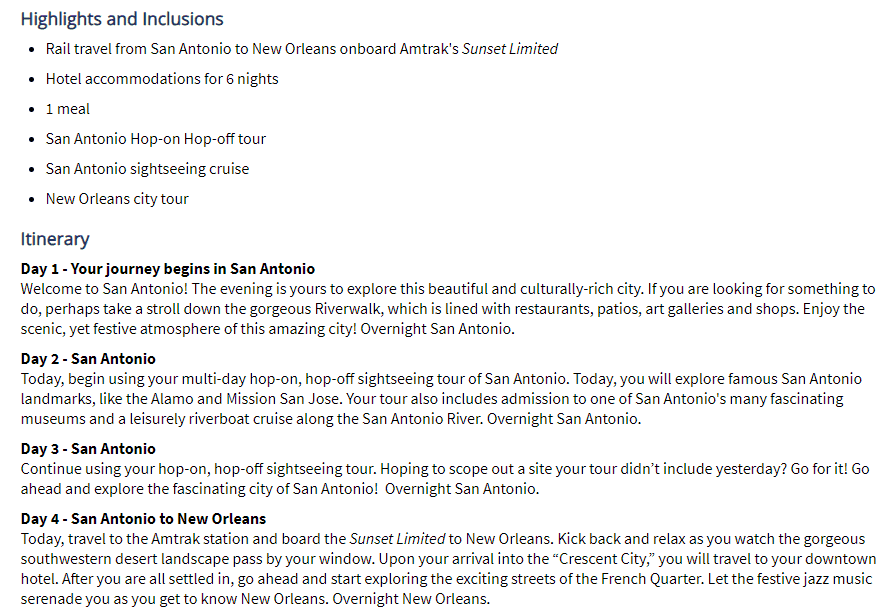
Task: Click the Day 4 San Antonio to New Orleans heading
Action: [143, 519]
